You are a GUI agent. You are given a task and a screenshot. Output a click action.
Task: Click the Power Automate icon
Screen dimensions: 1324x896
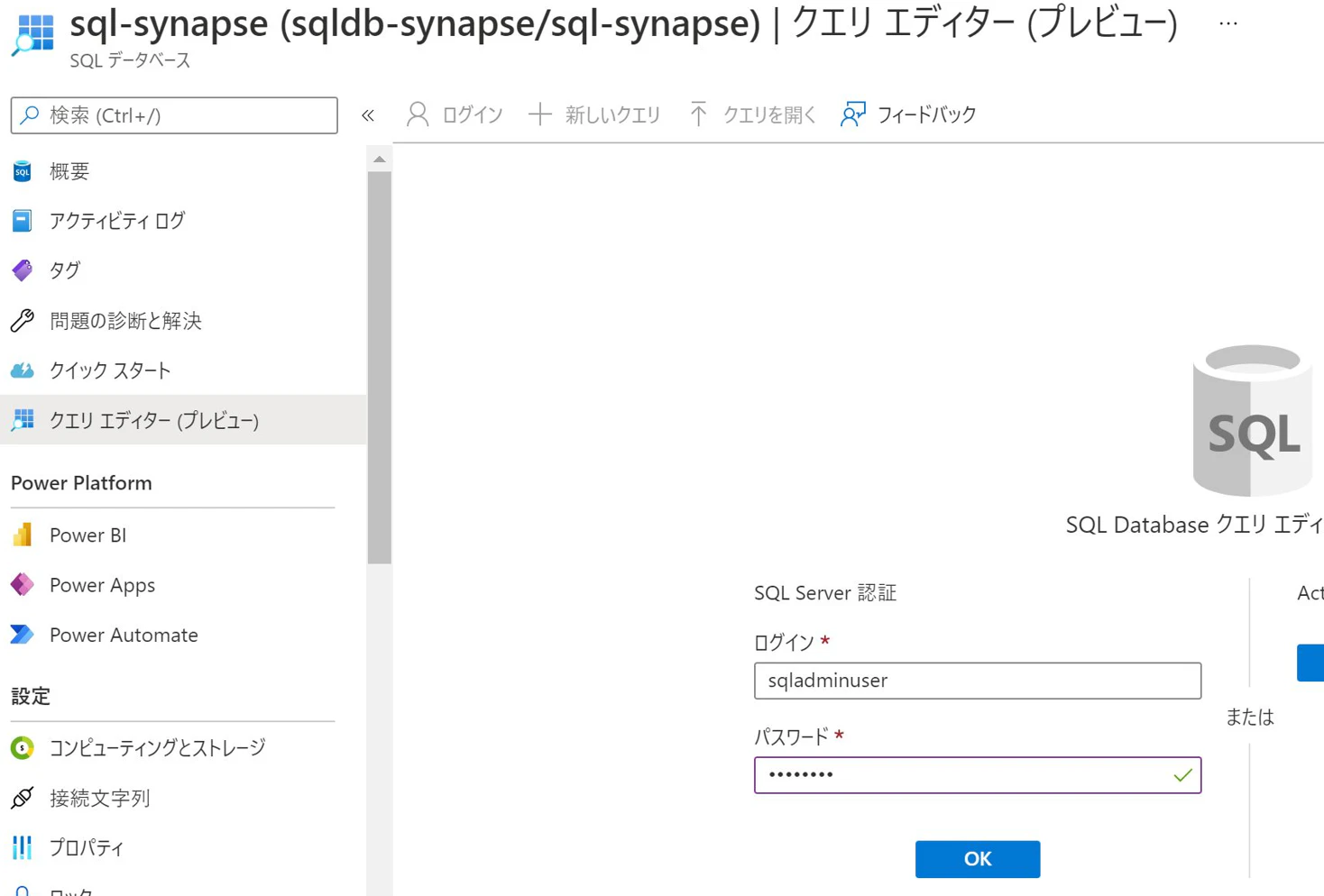pos(23,635)
